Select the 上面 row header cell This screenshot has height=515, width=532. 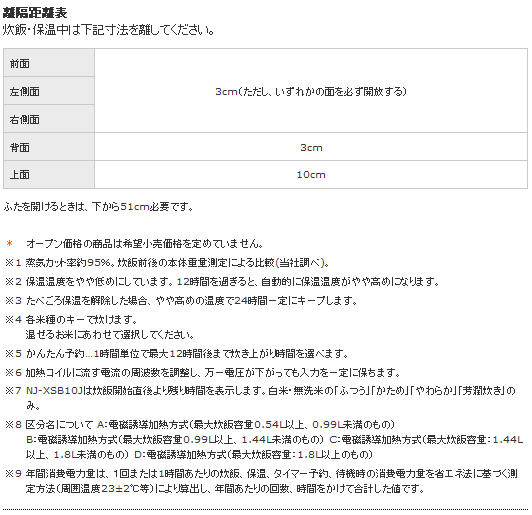(49, 175)
